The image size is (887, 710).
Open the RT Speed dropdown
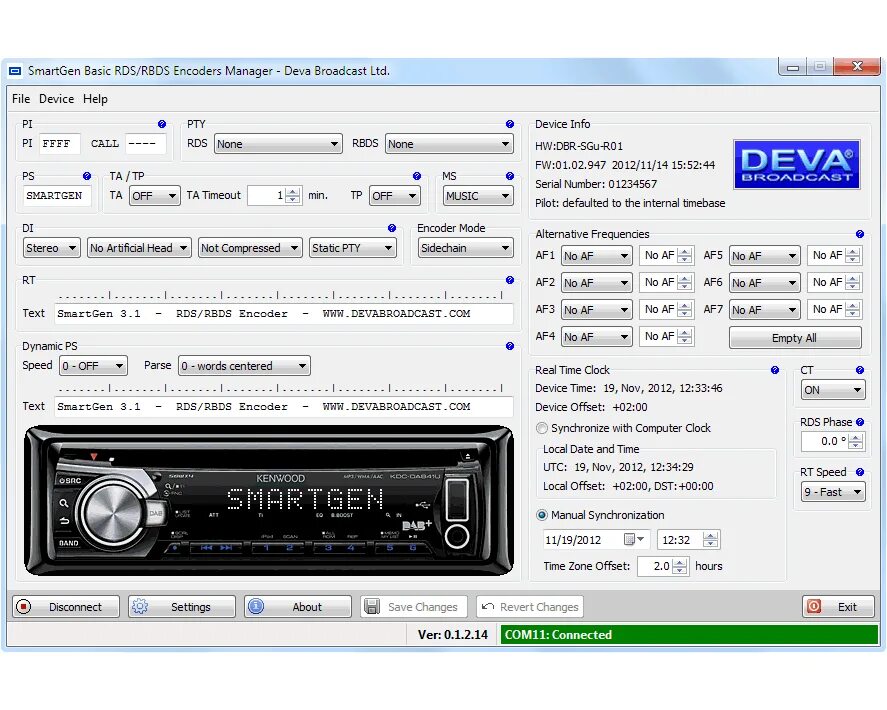(833, 492)
